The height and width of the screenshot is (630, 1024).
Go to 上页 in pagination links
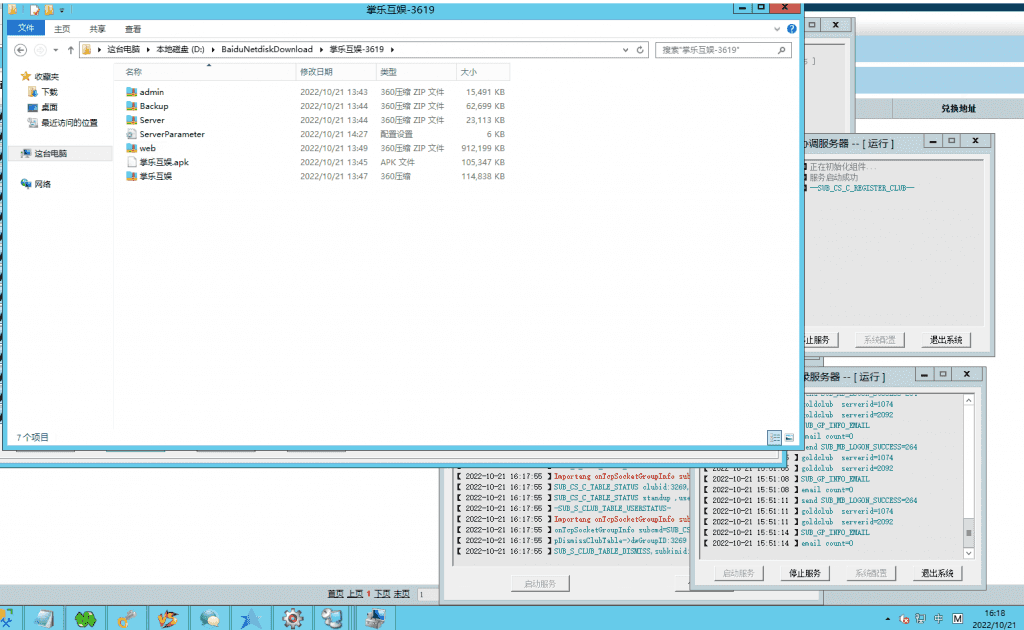(x=355, y=593)
